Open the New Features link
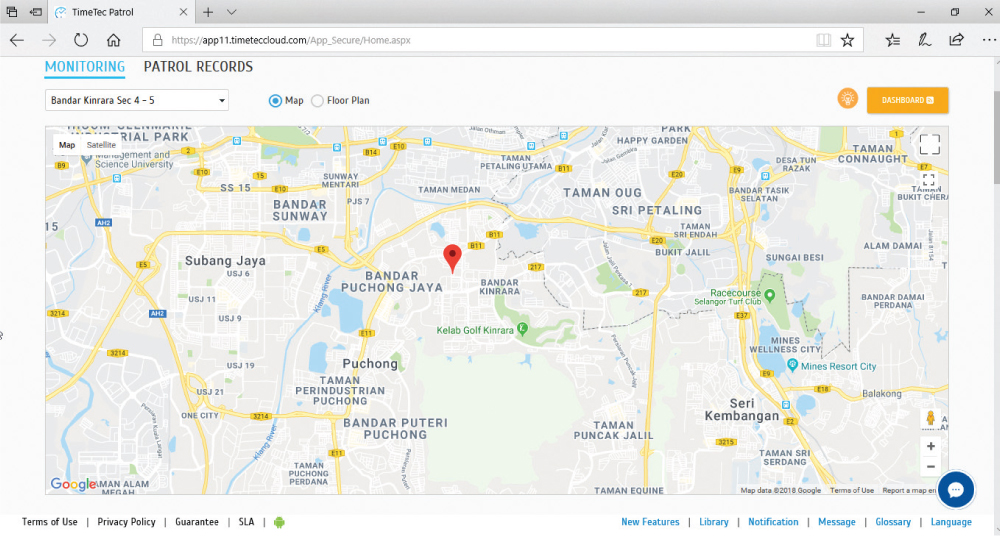Image resolution: width=1000 pixels, height=536 pixels. pyautogui.click(x=651, y=522)
